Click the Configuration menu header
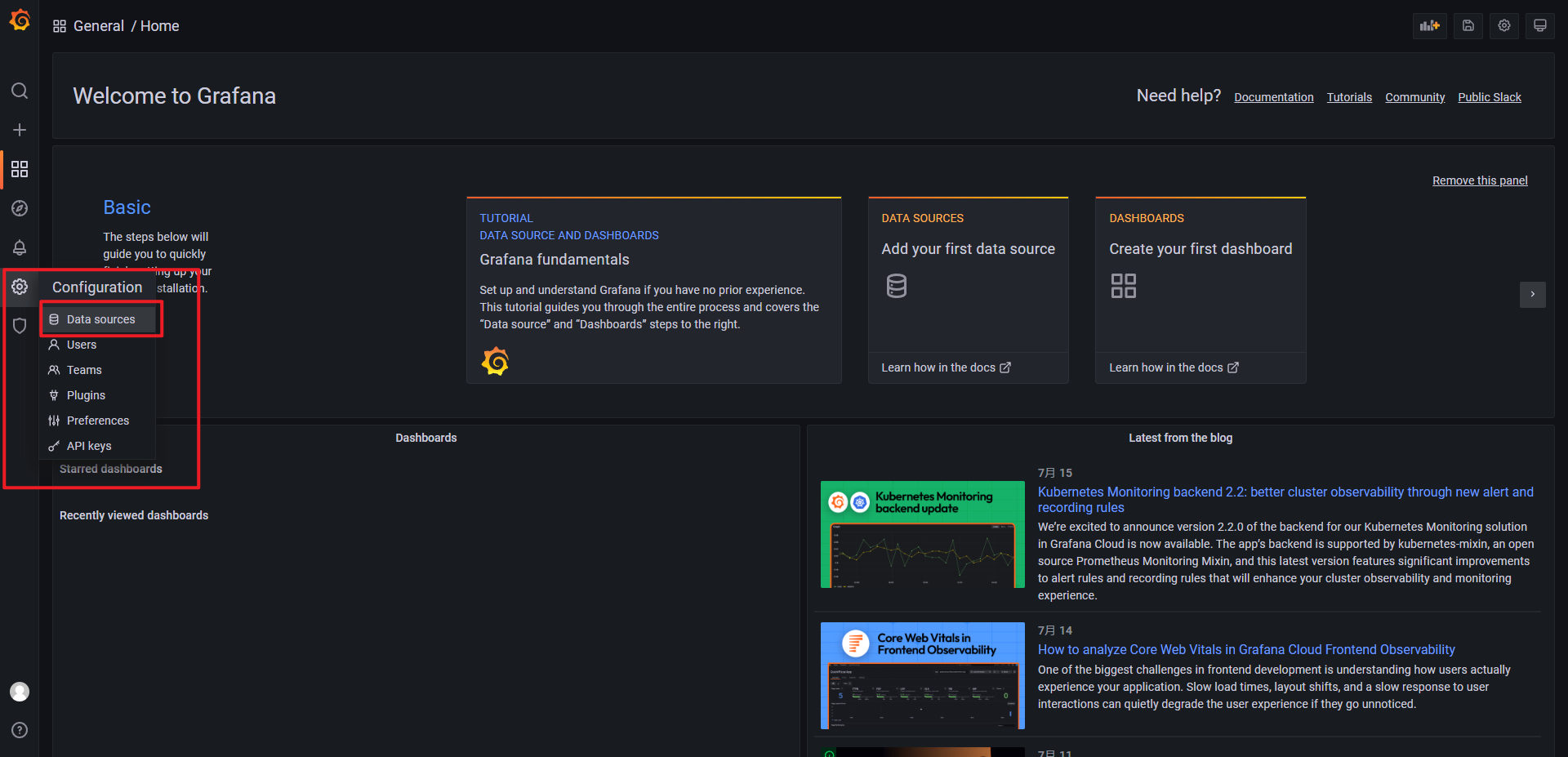 coord(97,287)
